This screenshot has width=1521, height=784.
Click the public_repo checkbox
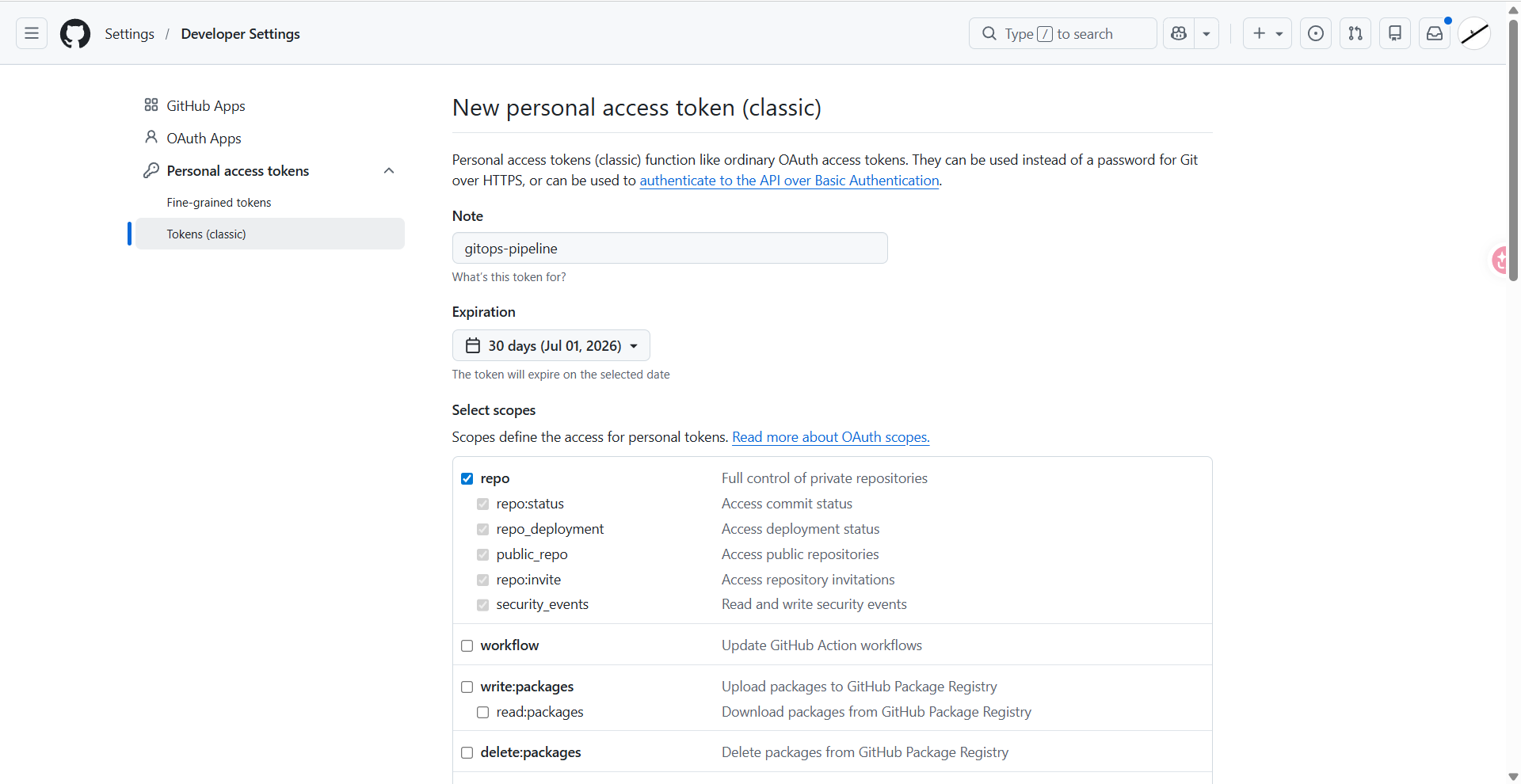[x=482, y=554]
